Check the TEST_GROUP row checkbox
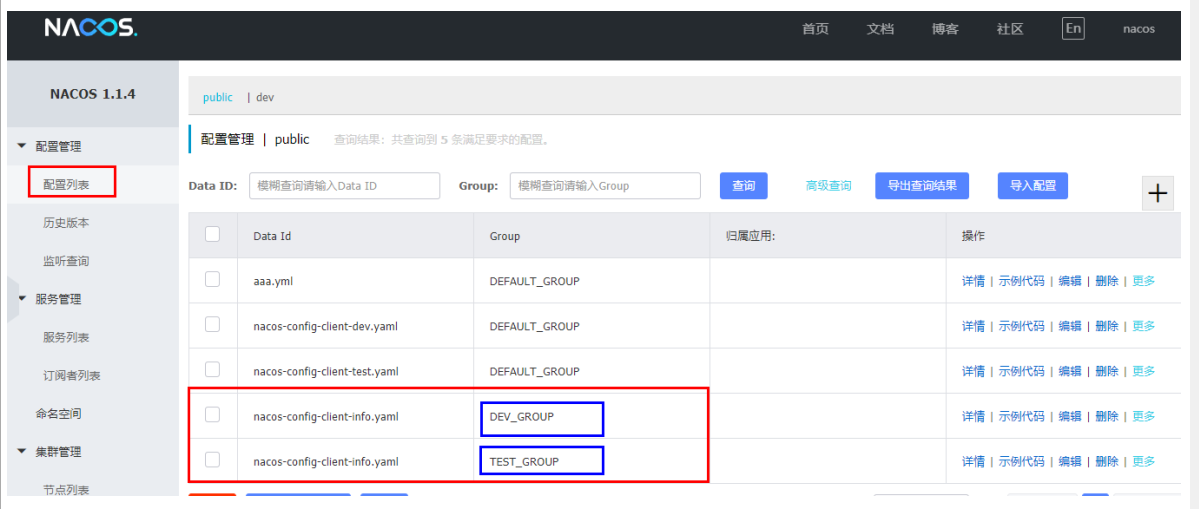The width and height of the screenshot is (1199, 509). [x=213, y=460]
